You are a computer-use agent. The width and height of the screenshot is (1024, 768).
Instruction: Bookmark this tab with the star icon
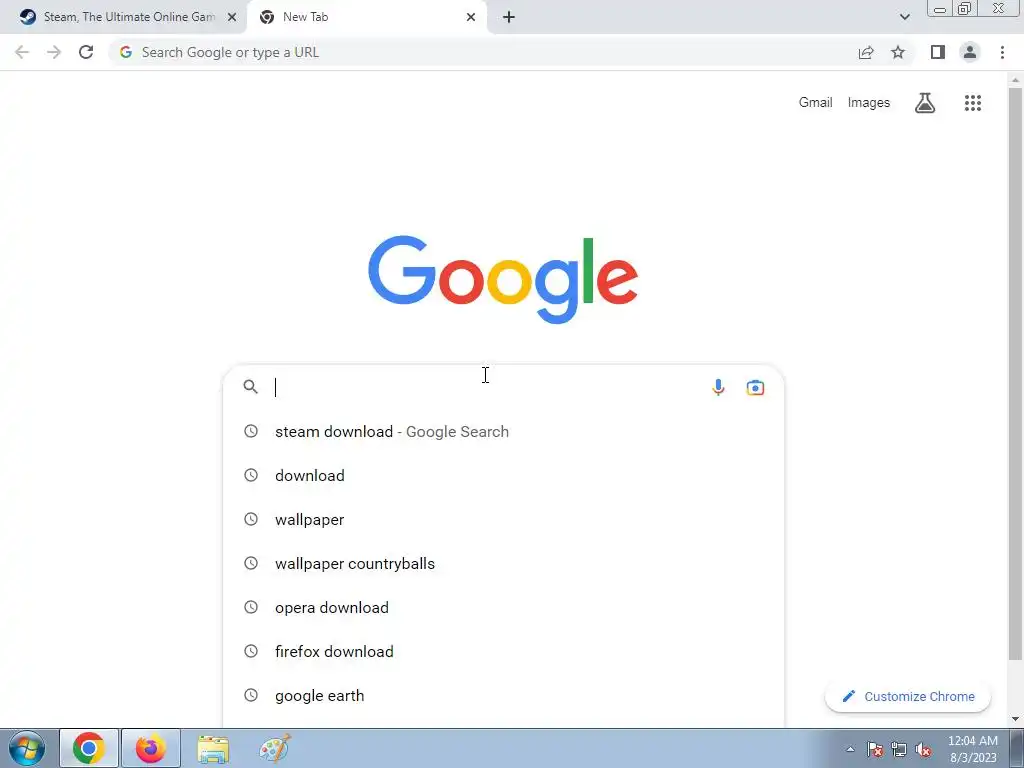[x=898, y=52]
